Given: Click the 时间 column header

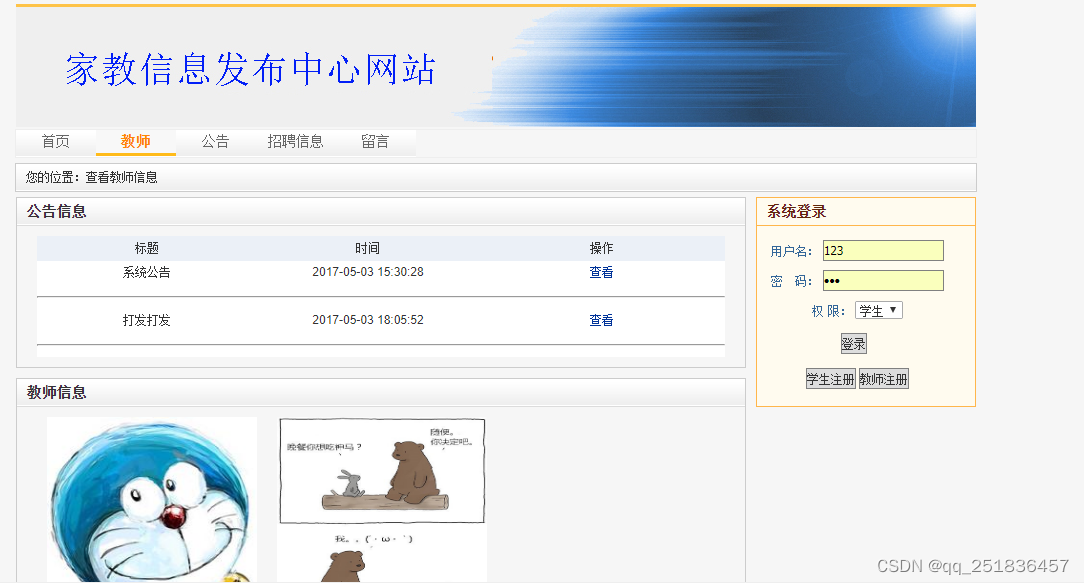Looking at the screenshot, I should (x=368, y=248).
